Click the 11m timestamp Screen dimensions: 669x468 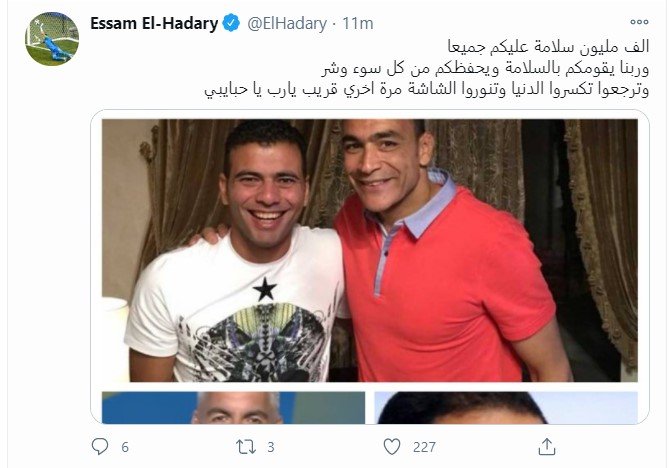[358, 23]
